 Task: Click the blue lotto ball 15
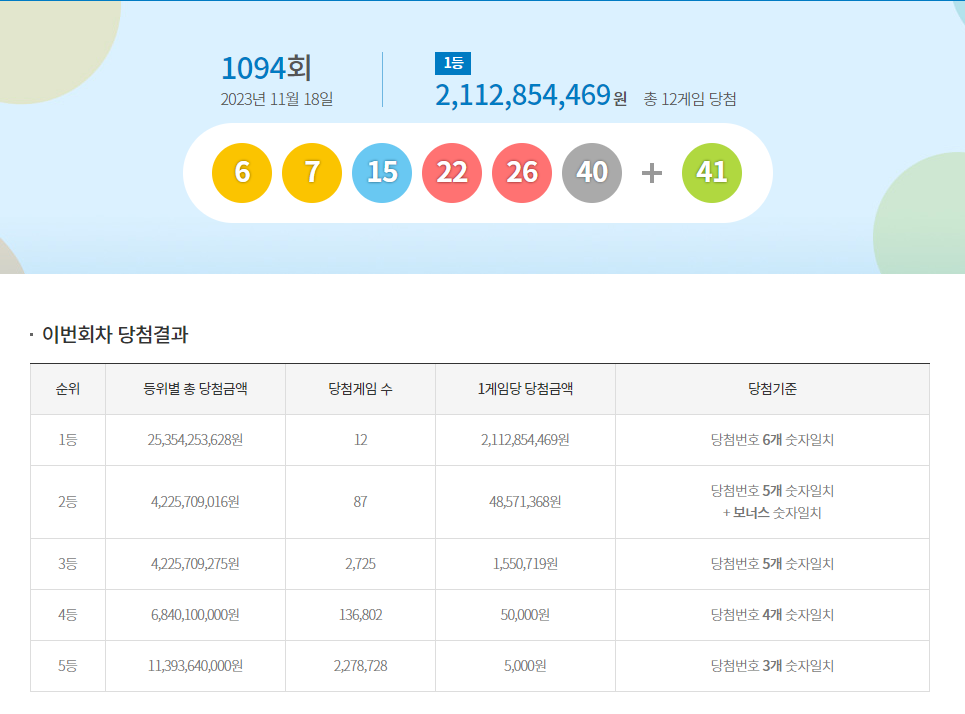click(382, 173)
